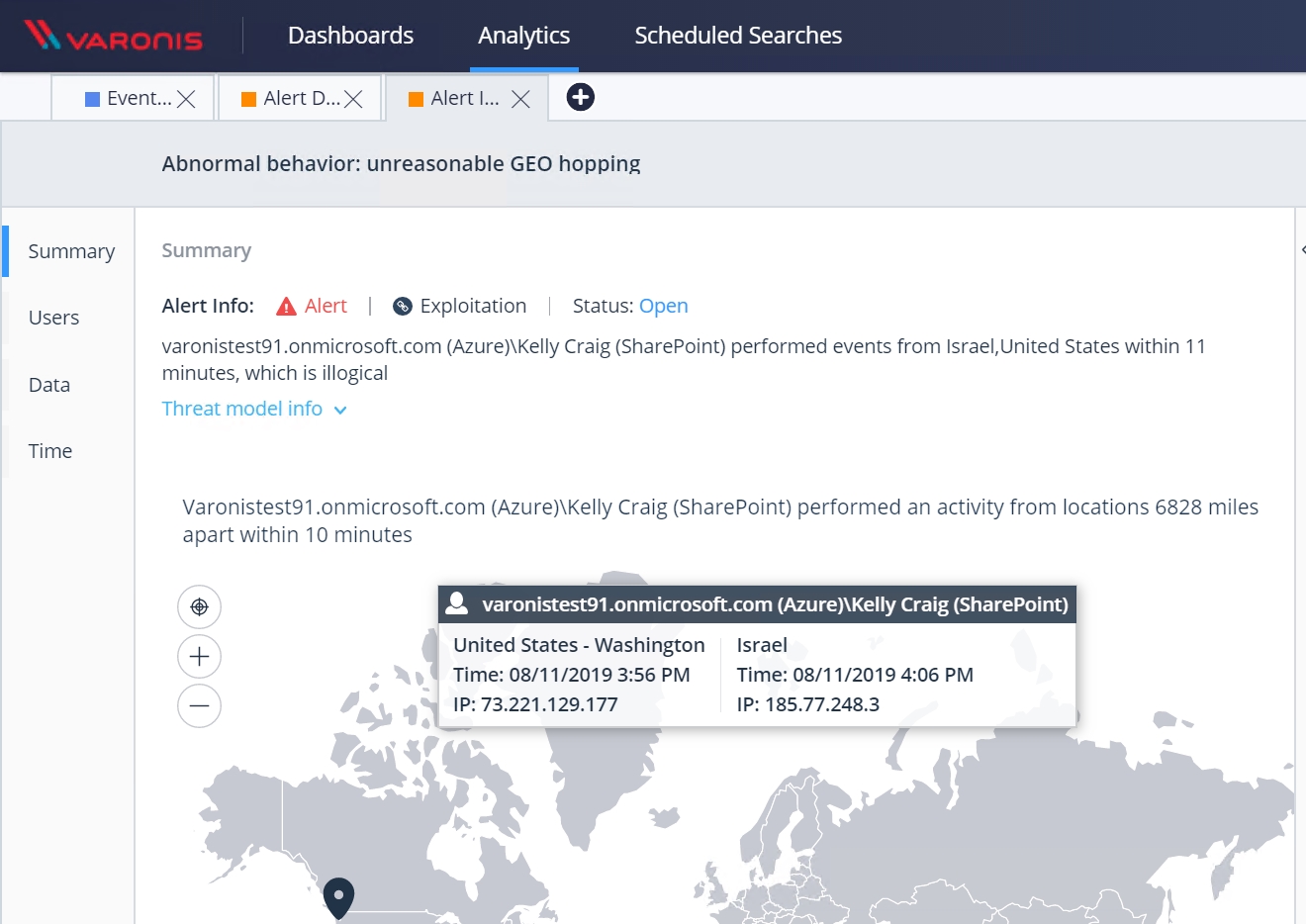Screen dimensions: 1306x924
Task: Click the 'Time: 08/11/2019 4:06 PM' entry
Action: 855,675
